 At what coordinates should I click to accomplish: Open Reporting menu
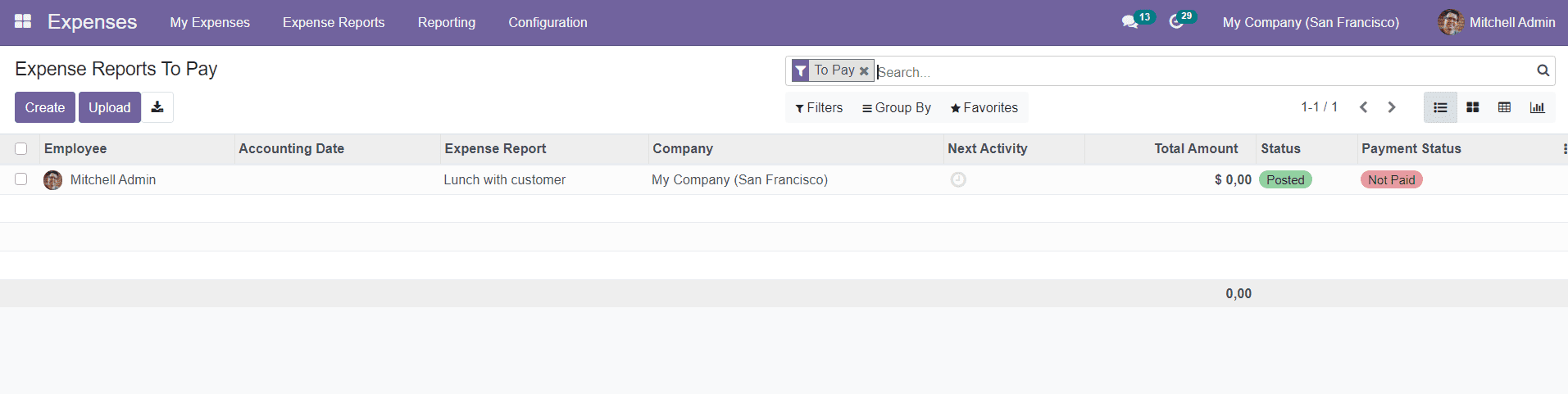[447, 22]
